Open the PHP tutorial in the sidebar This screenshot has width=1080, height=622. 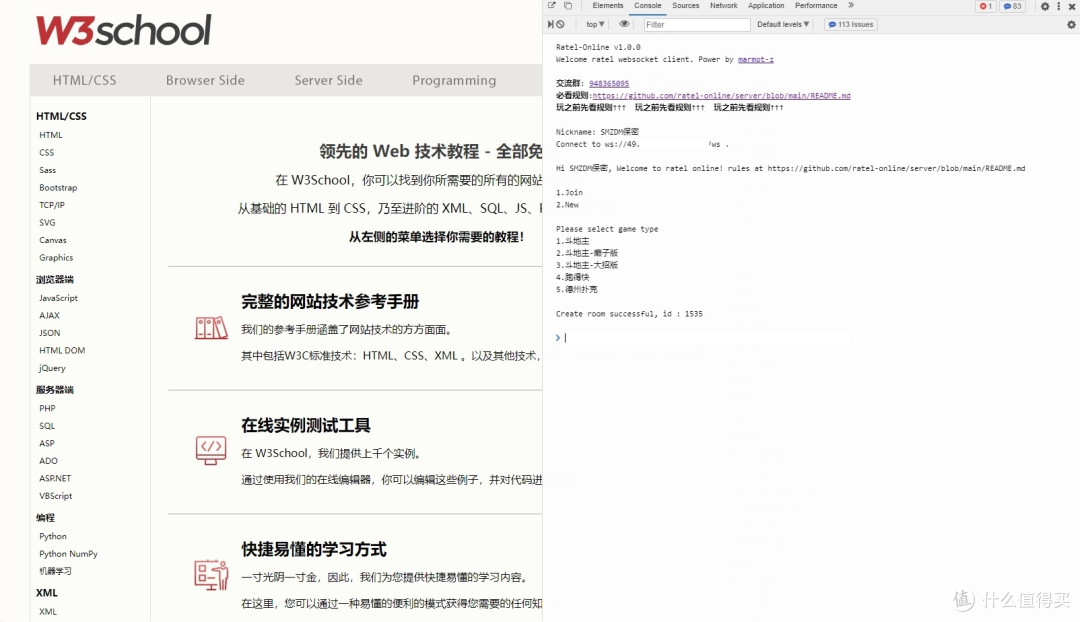pos(47,408)
